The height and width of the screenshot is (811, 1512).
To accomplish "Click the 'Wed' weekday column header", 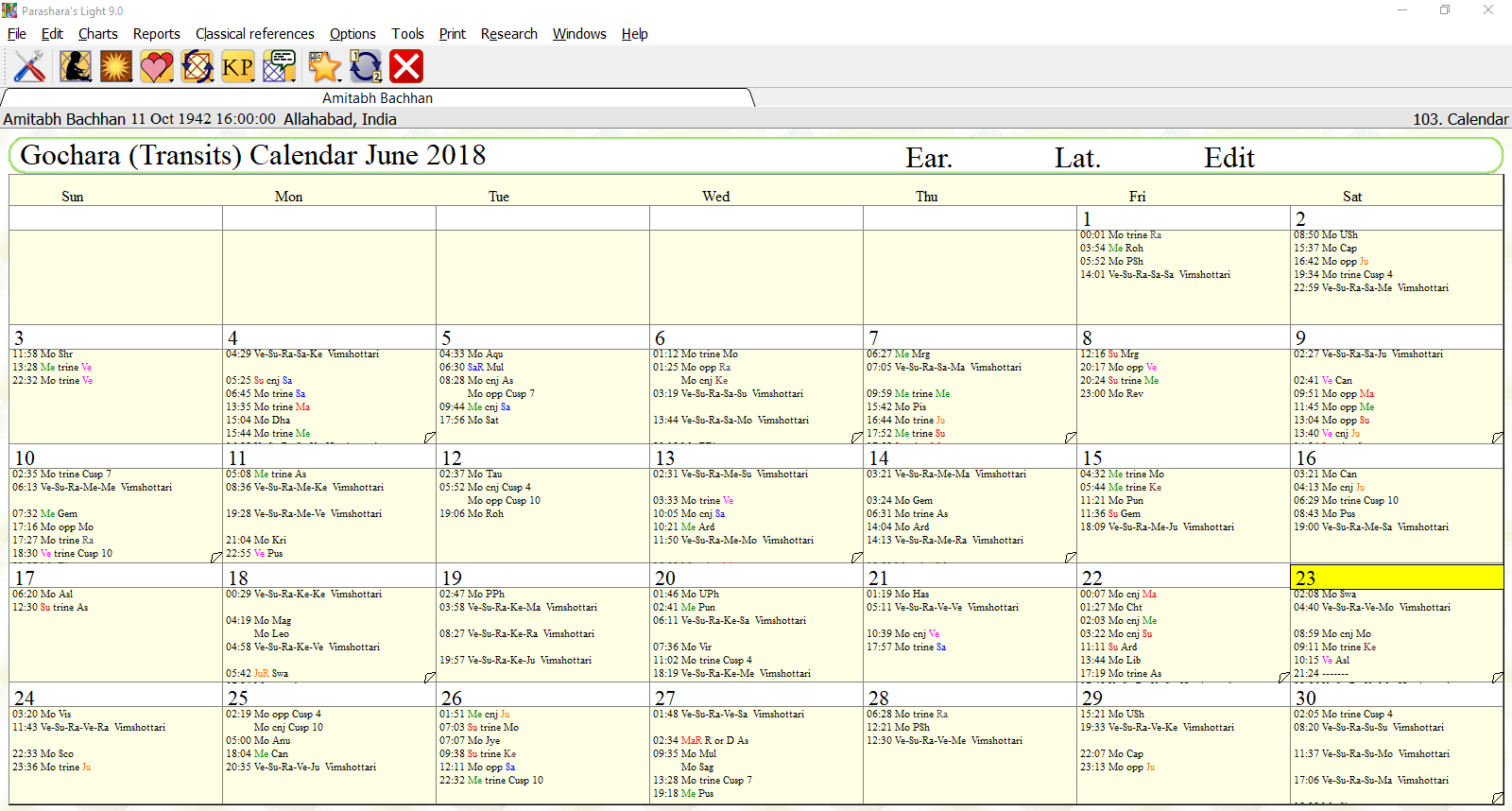I will pos(716,197).
